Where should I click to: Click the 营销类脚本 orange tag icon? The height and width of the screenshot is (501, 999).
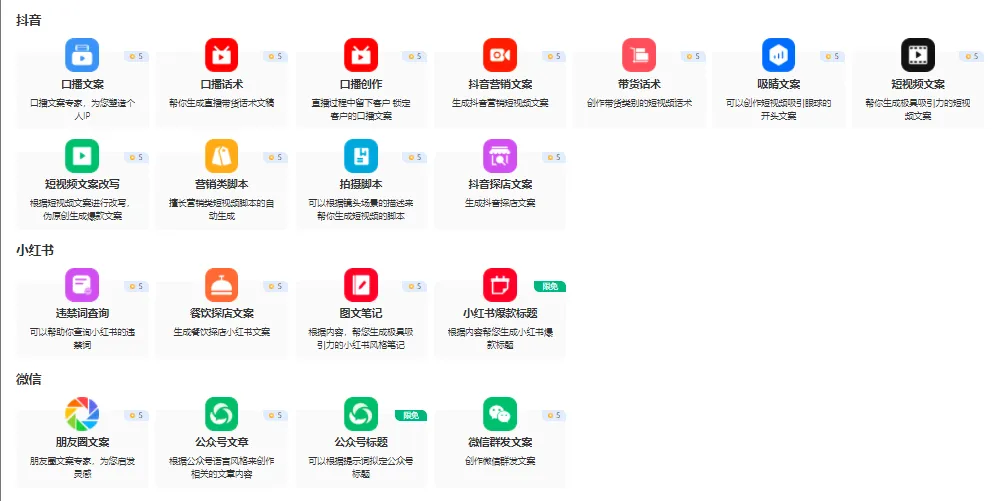(x=222, y=156)
